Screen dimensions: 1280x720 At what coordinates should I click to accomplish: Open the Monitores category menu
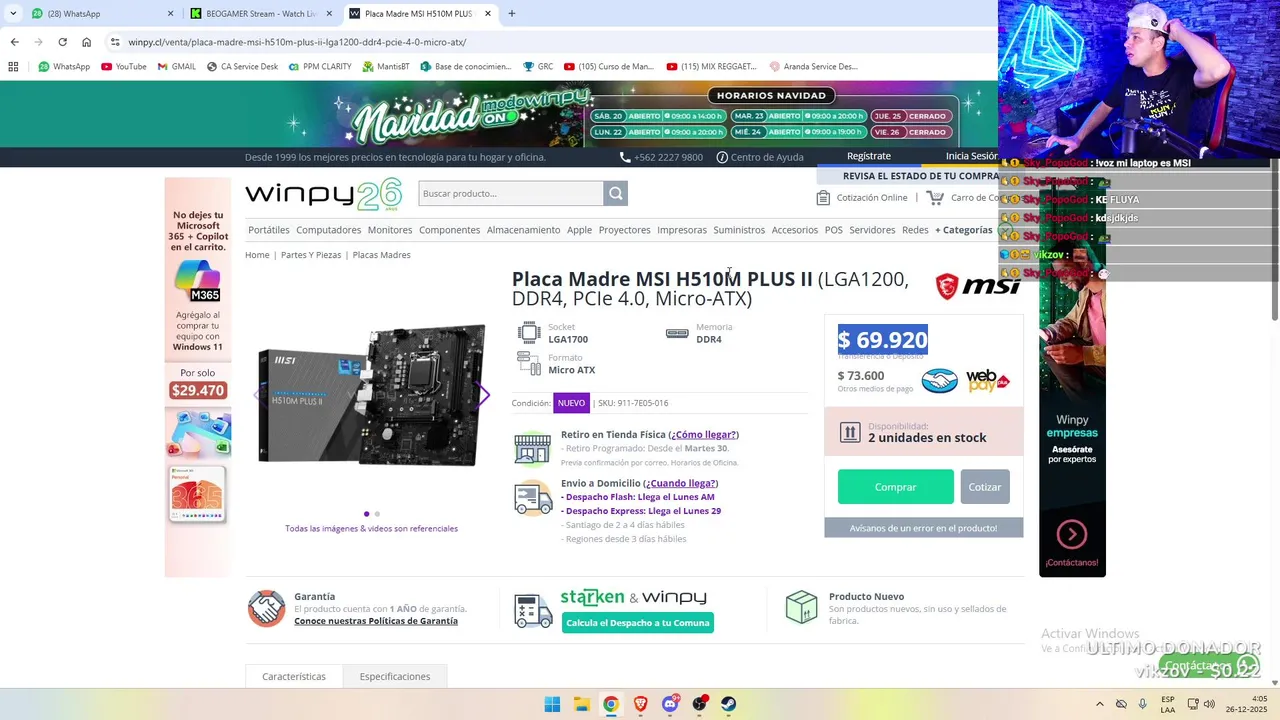[x=390, y=230]
